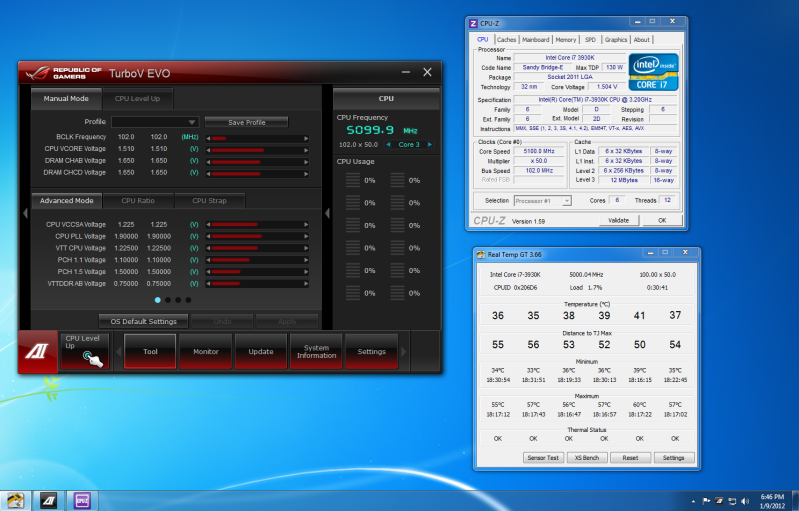This screenshot has width=799, height=511.
Task: Open the About tab in CPU-Z
Action: (x=642, y=40)
